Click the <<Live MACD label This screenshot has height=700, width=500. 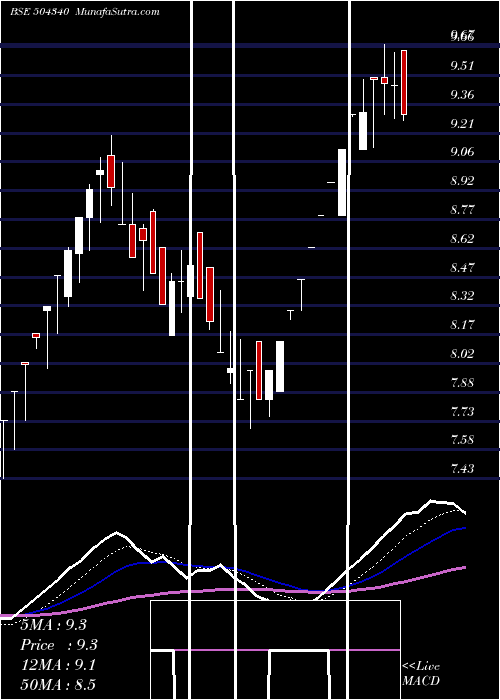click(x=421, y=674)
